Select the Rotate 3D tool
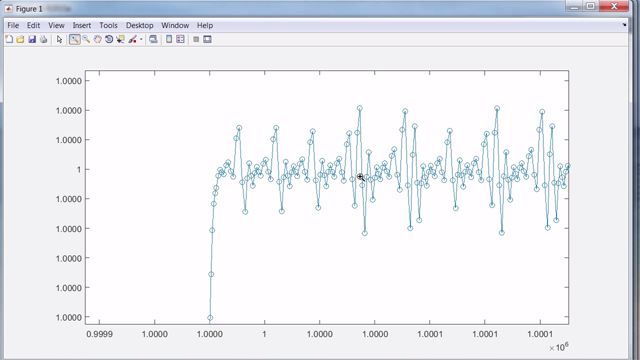Viewport: 640px width, 360px height. [x=109, y=39]
